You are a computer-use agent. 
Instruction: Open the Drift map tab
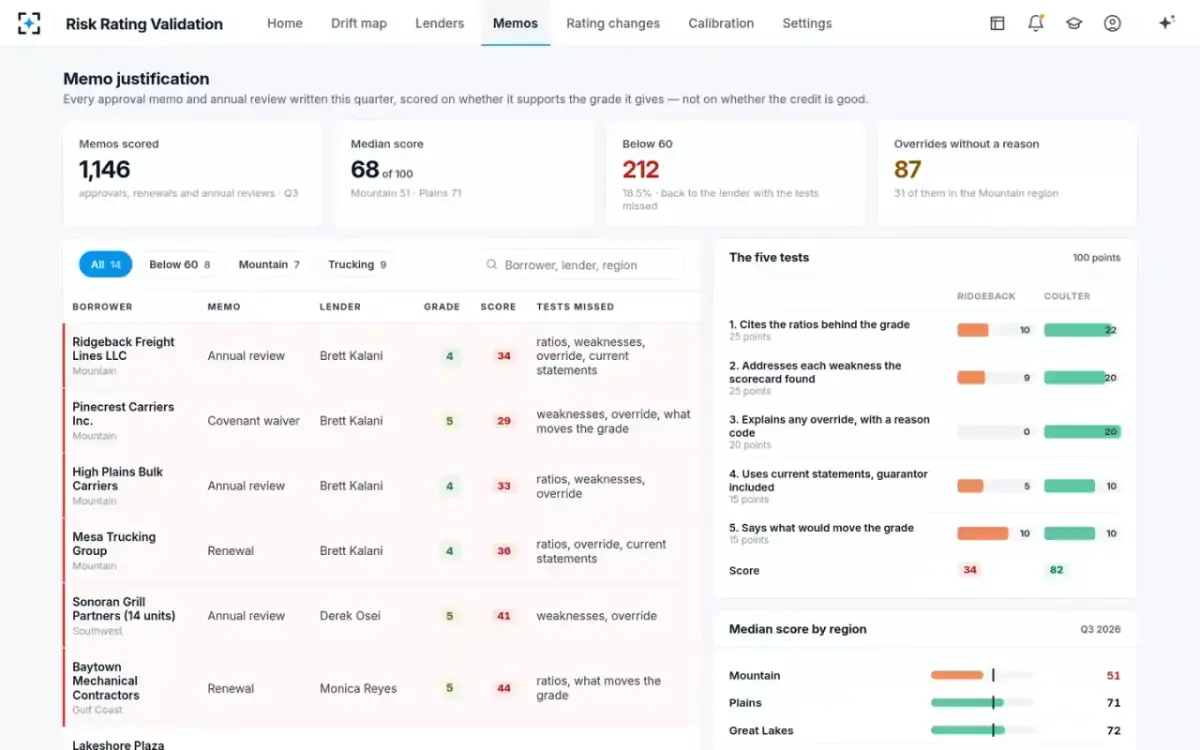(x=359, y=23)
